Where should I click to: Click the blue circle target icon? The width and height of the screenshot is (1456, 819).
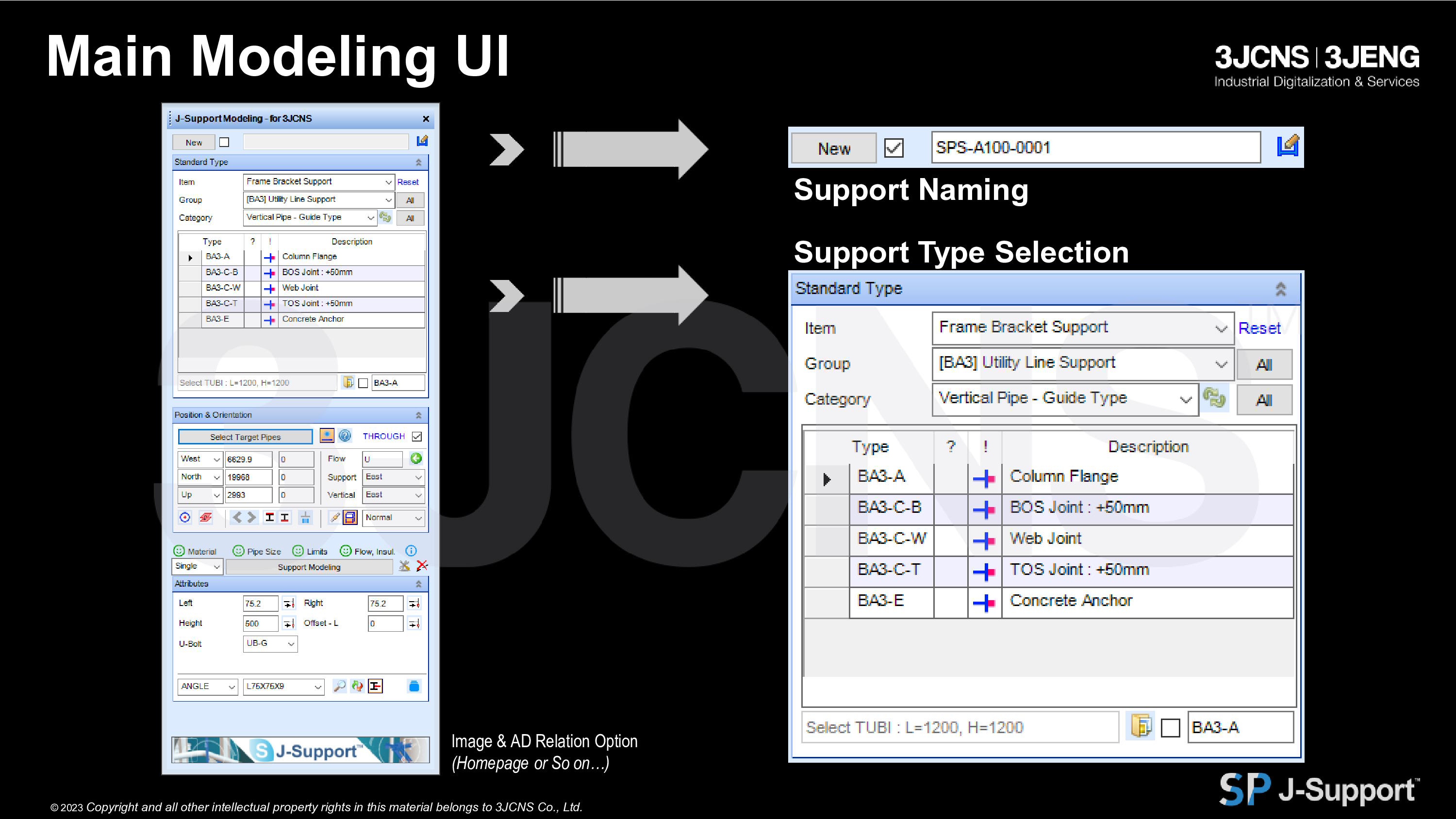pos(185,517)
